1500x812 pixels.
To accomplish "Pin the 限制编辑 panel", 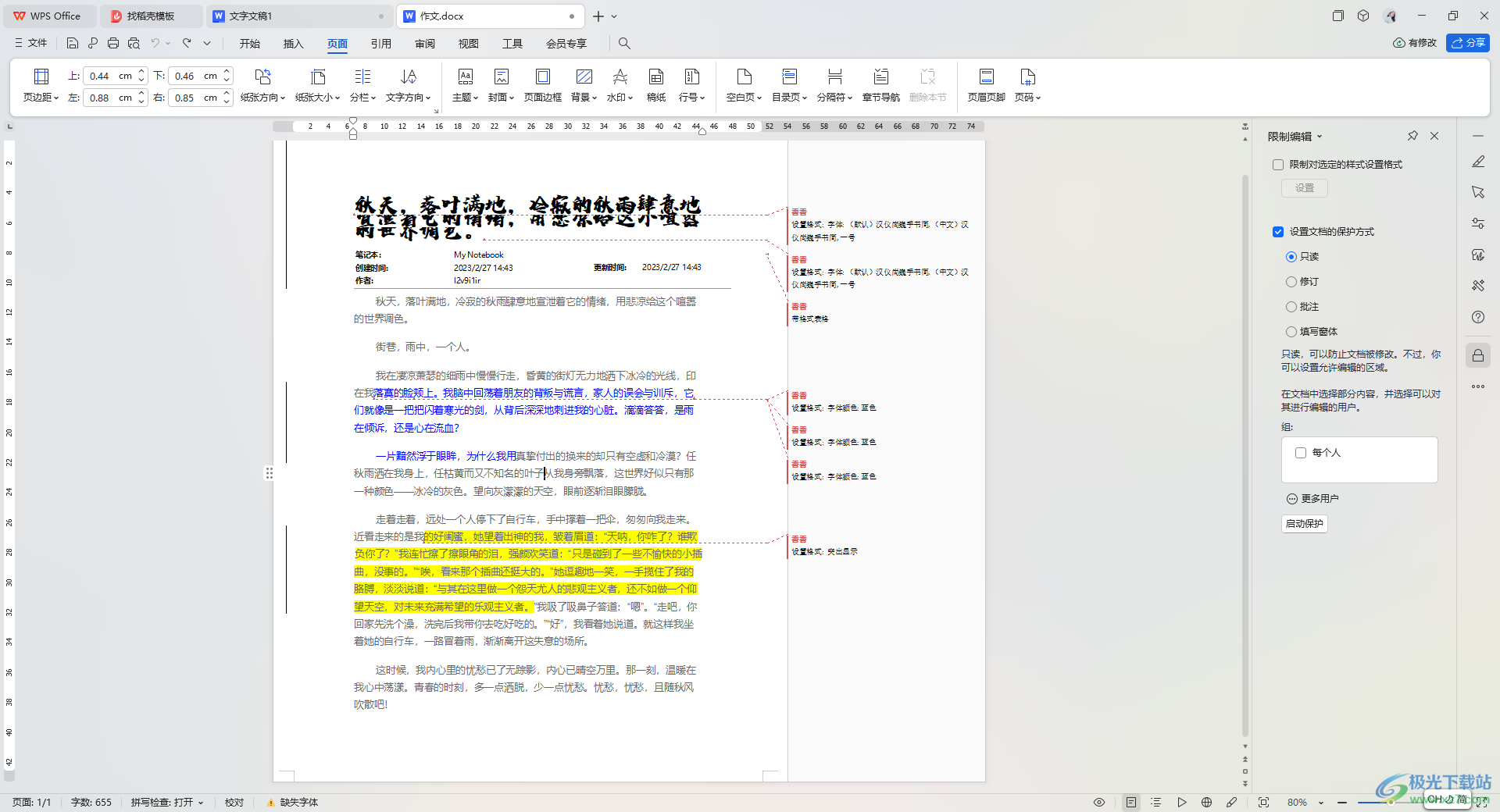I will [x=1412, y=136].
